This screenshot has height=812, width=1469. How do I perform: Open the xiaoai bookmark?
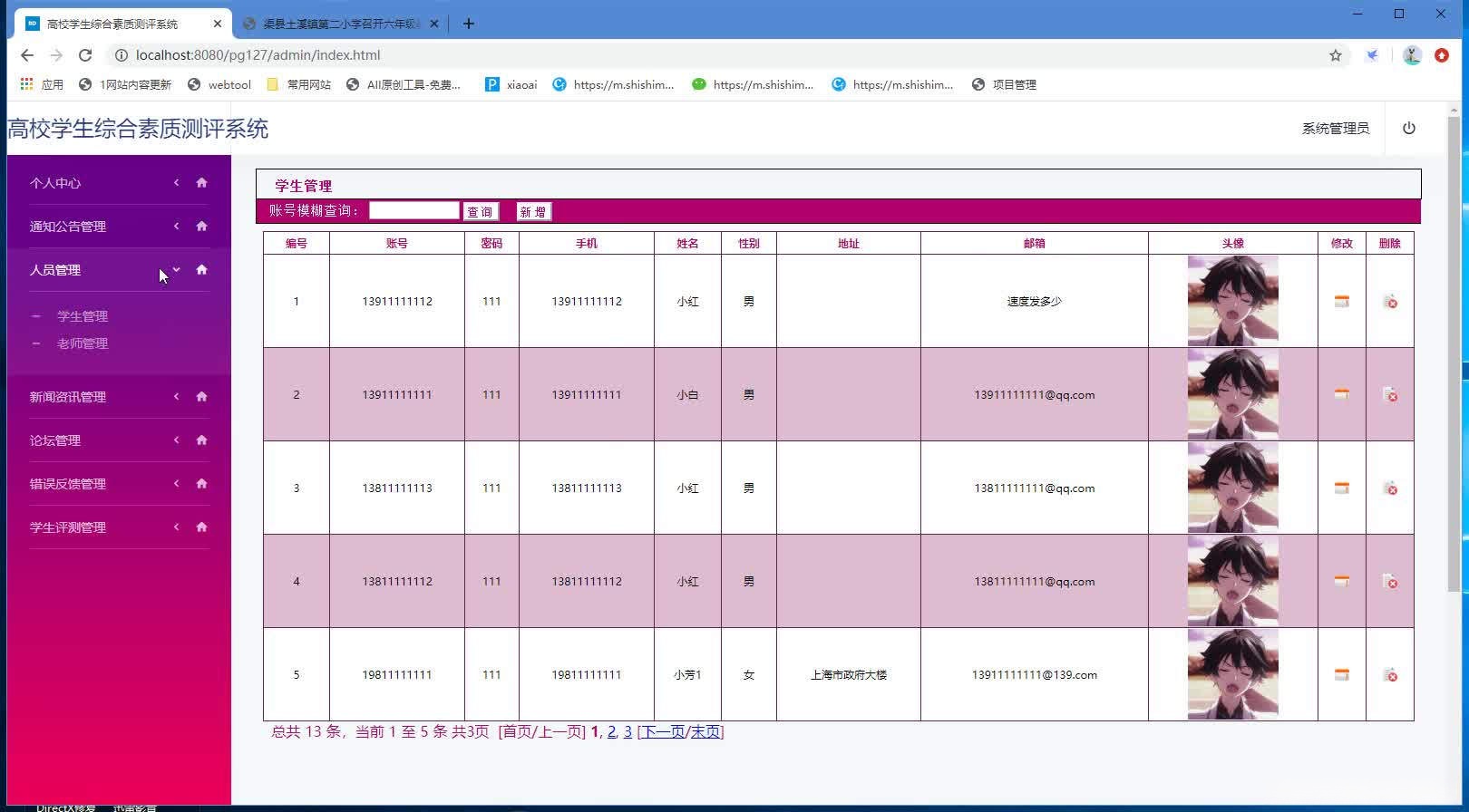point(511,84)
